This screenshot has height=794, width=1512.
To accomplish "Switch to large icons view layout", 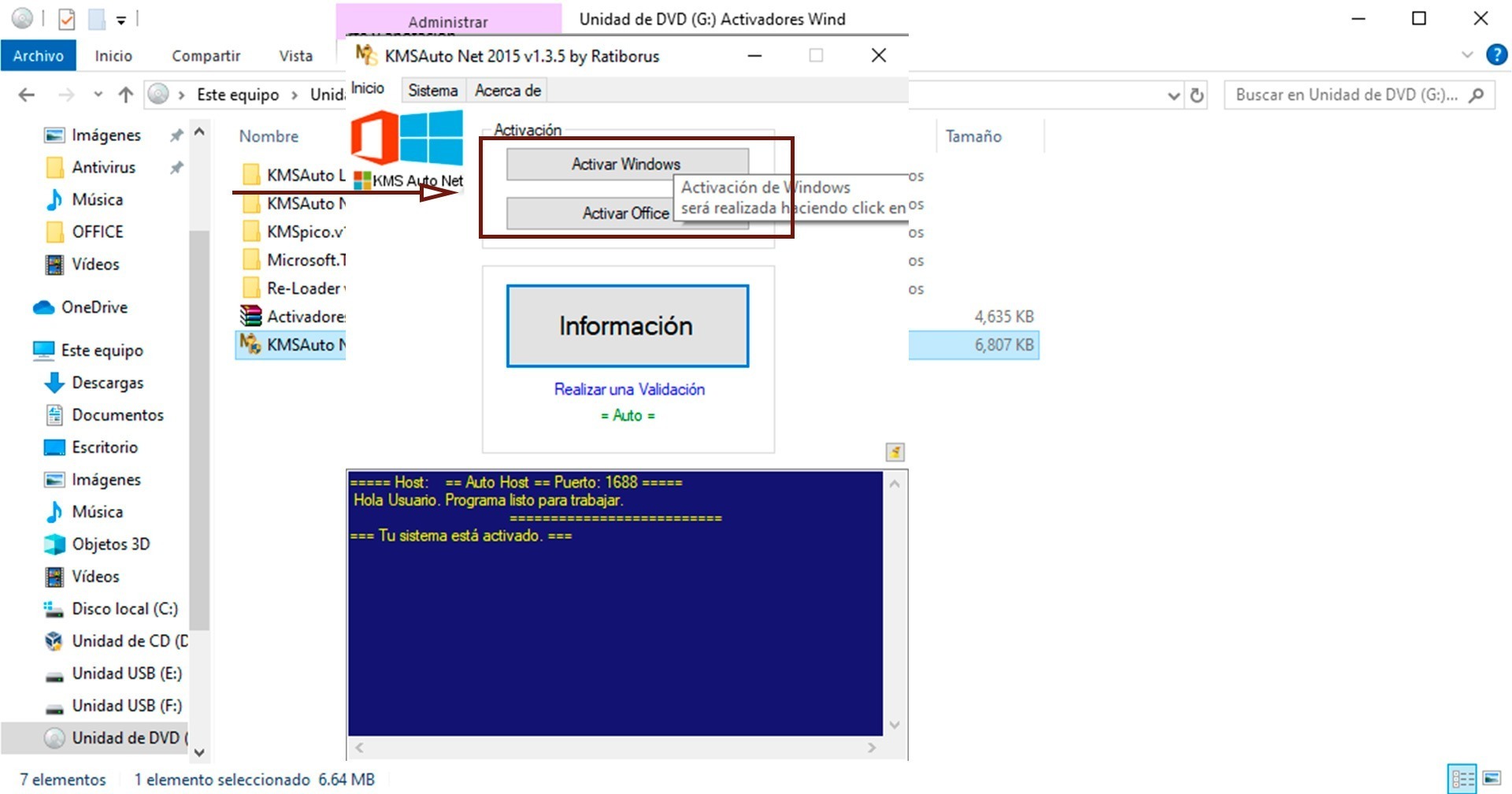I will (1492, 779).
